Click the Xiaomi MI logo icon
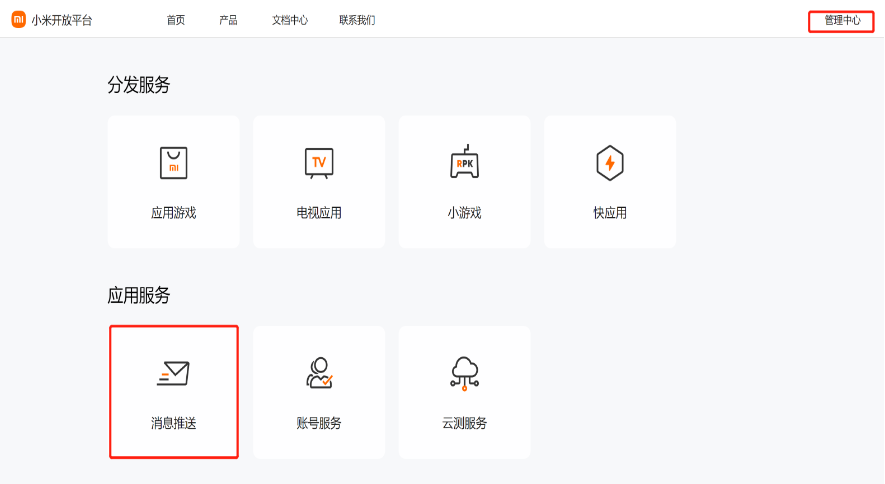Image resolution: width=885 pixels, height=484 pixels. point(19,20)
